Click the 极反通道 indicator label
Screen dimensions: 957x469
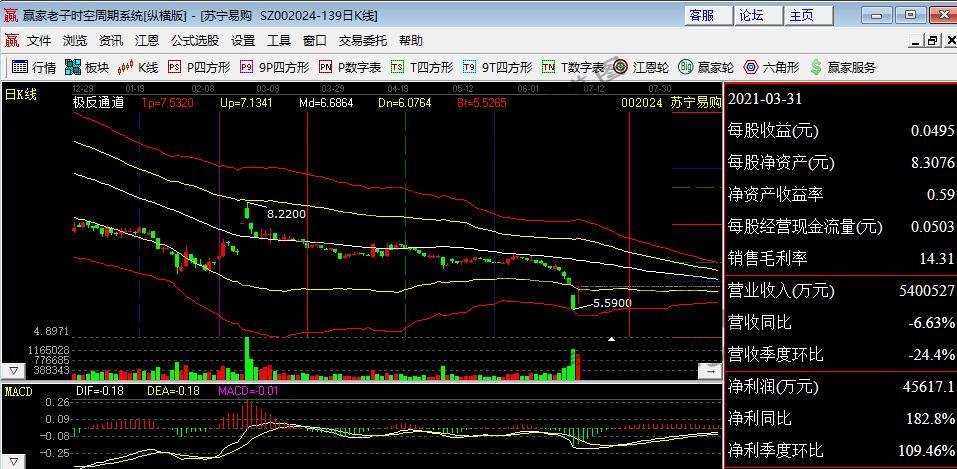point(98,103)
